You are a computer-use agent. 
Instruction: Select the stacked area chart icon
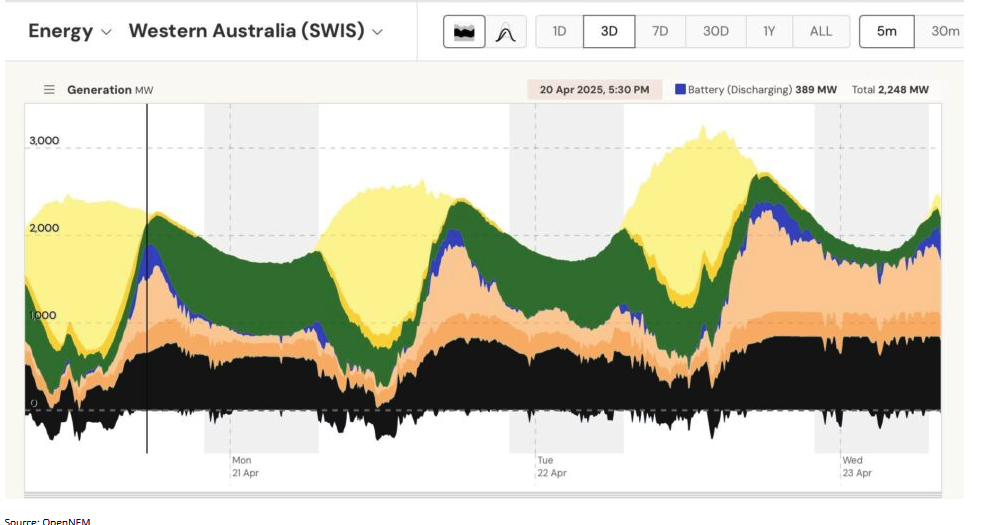(x=464, y=32)
